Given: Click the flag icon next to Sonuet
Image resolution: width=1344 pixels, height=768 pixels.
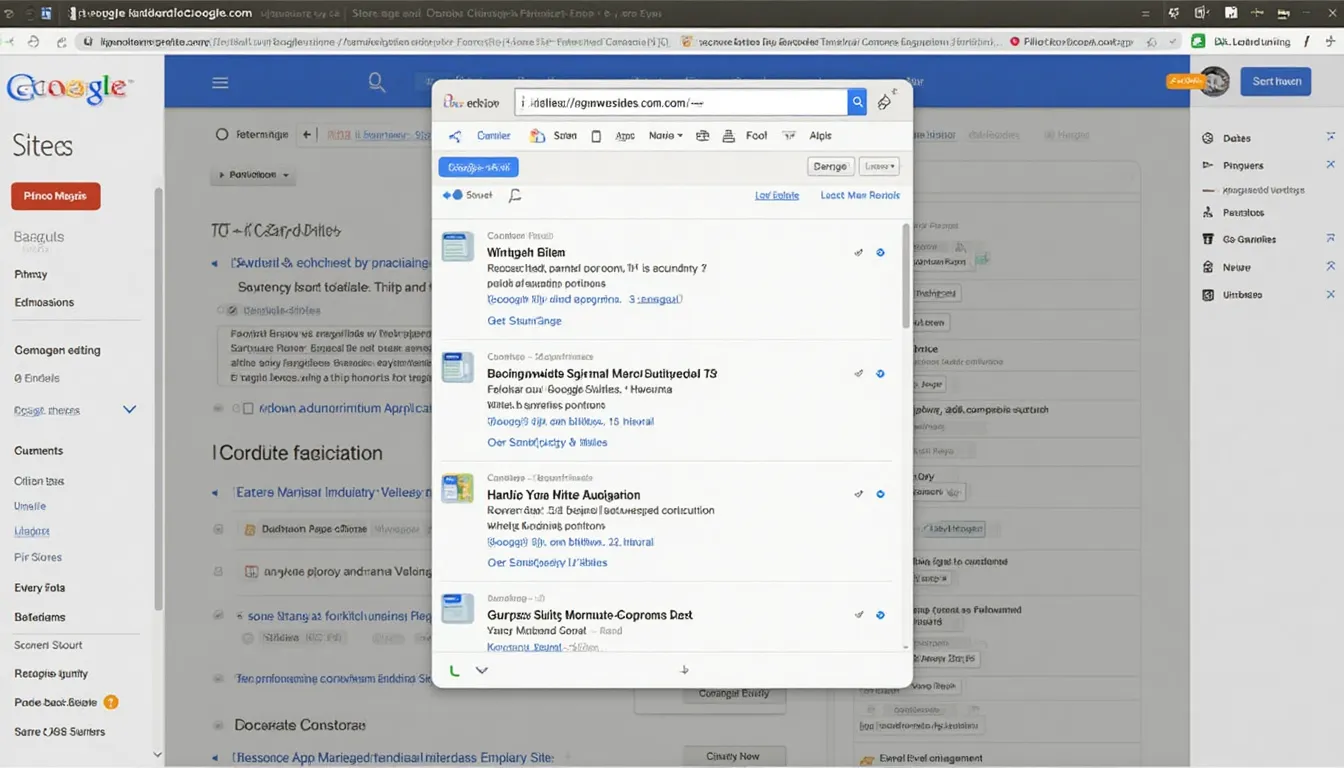Looking at the screenshot, I should coord(515,196).
